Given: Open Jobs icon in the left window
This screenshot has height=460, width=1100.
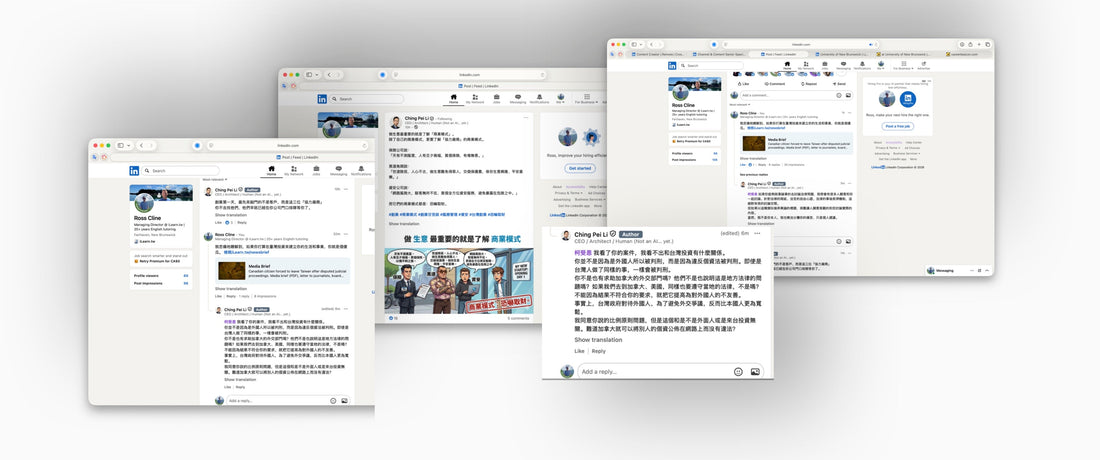Looking at the screenshot, I should [316, 170].
